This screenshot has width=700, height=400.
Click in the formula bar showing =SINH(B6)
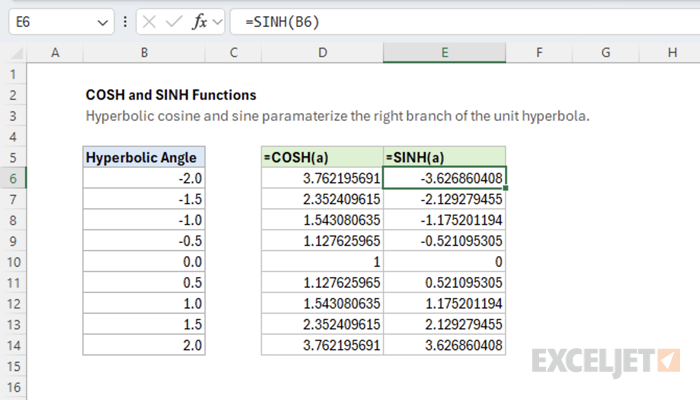pyautogui.click(x=465, y=21)
